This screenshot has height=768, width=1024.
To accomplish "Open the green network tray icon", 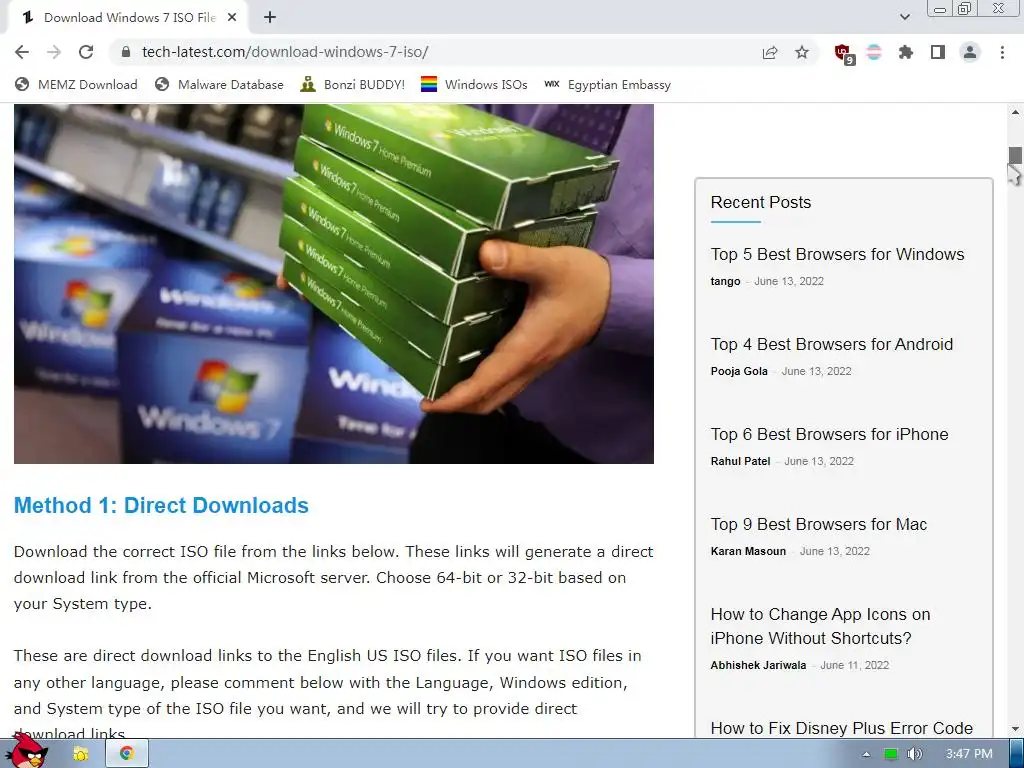I will point(890,754).
